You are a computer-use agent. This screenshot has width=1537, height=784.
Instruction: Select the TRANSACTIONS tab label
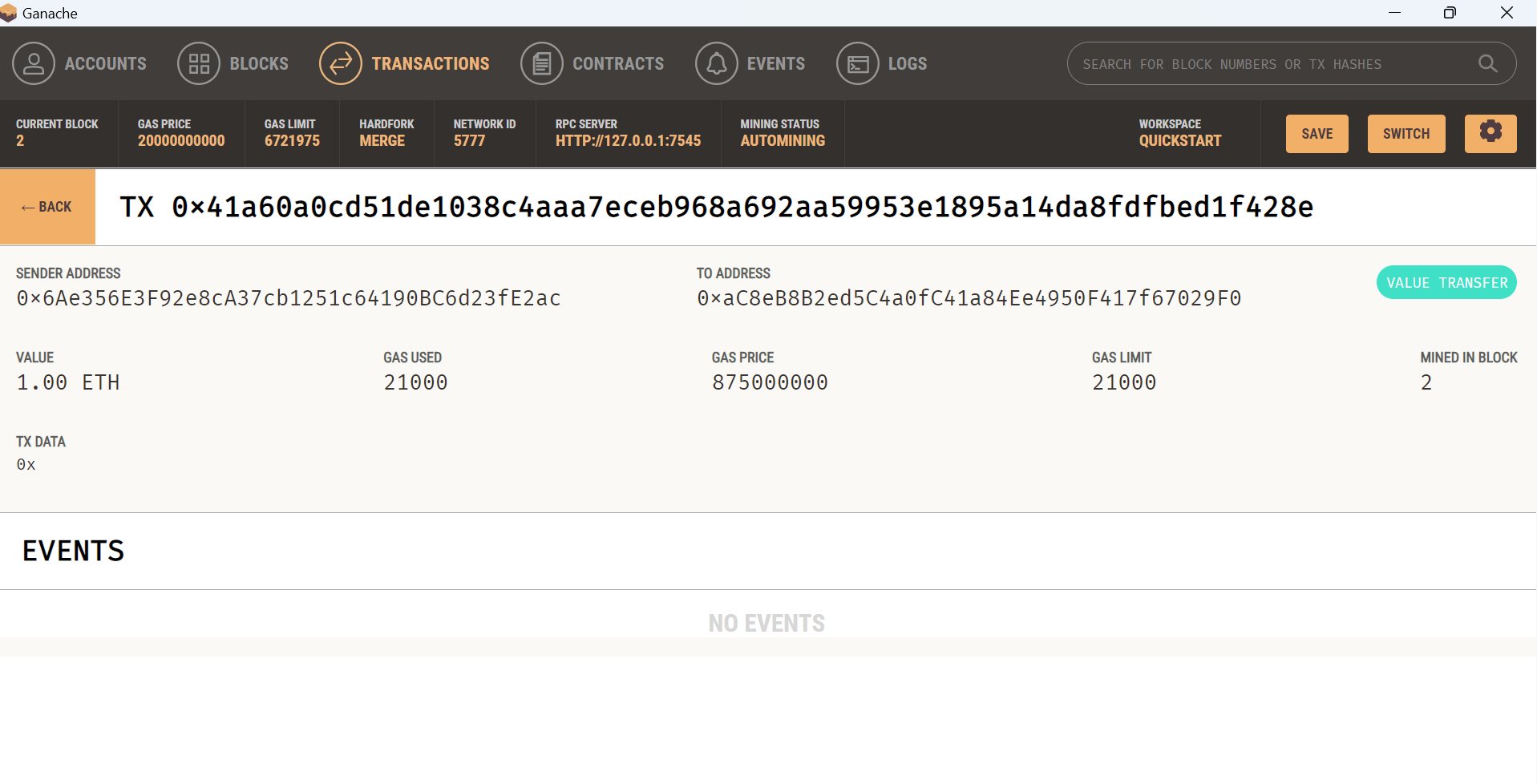click(431, 63)
